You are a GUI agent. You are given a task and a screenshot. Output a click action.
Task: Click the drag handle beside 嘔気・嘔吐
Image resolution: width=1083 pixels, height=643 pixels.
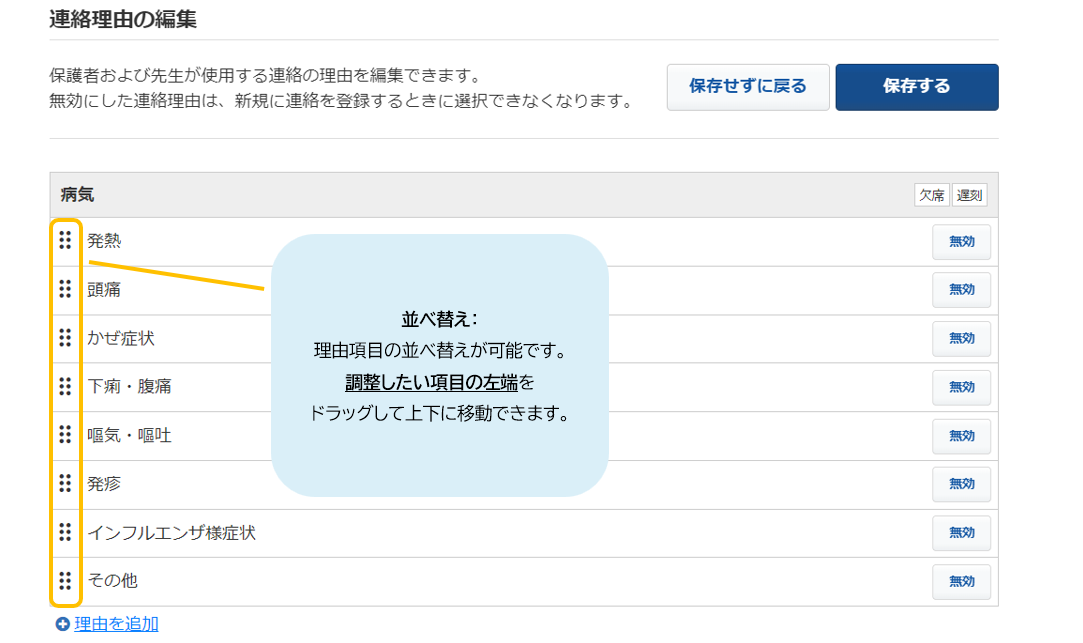tap(65, 434)
